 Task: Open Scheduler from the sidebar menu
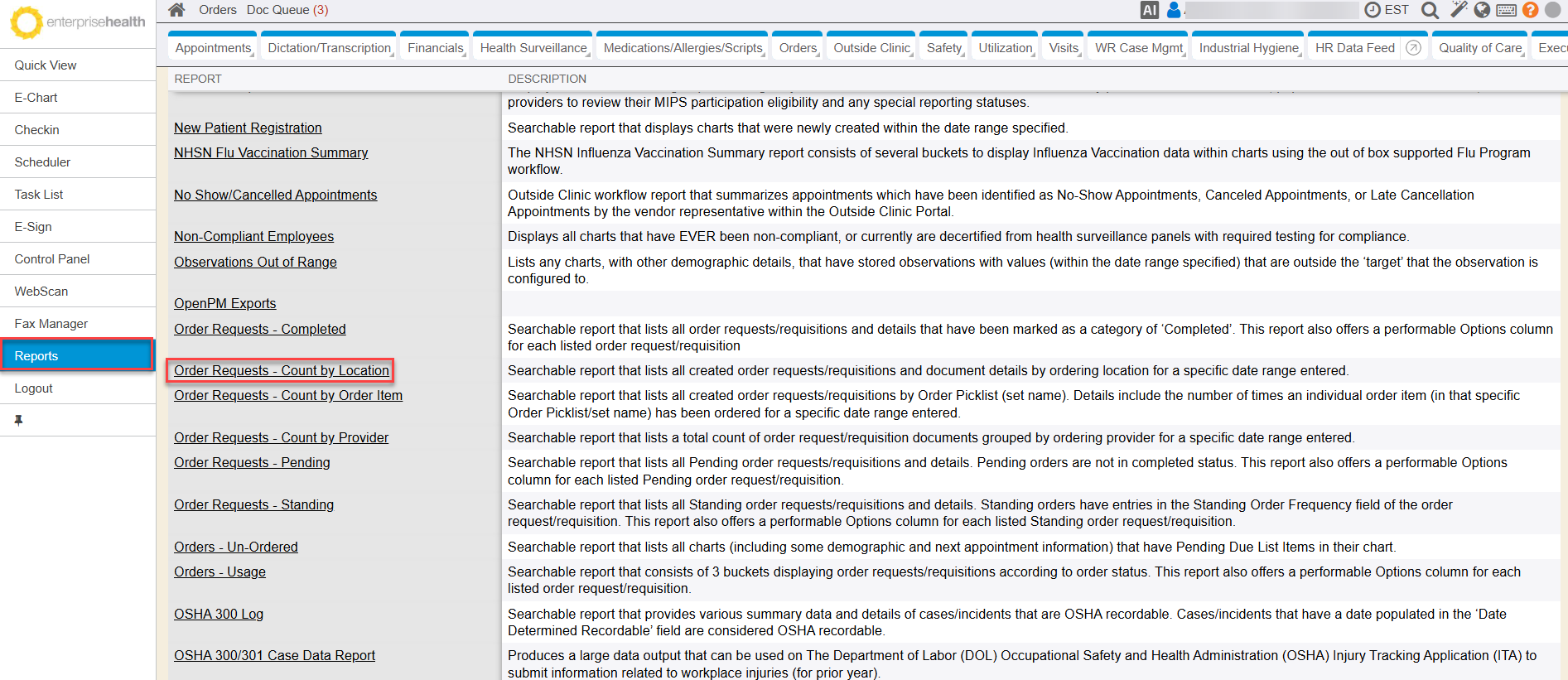point(42,162)
